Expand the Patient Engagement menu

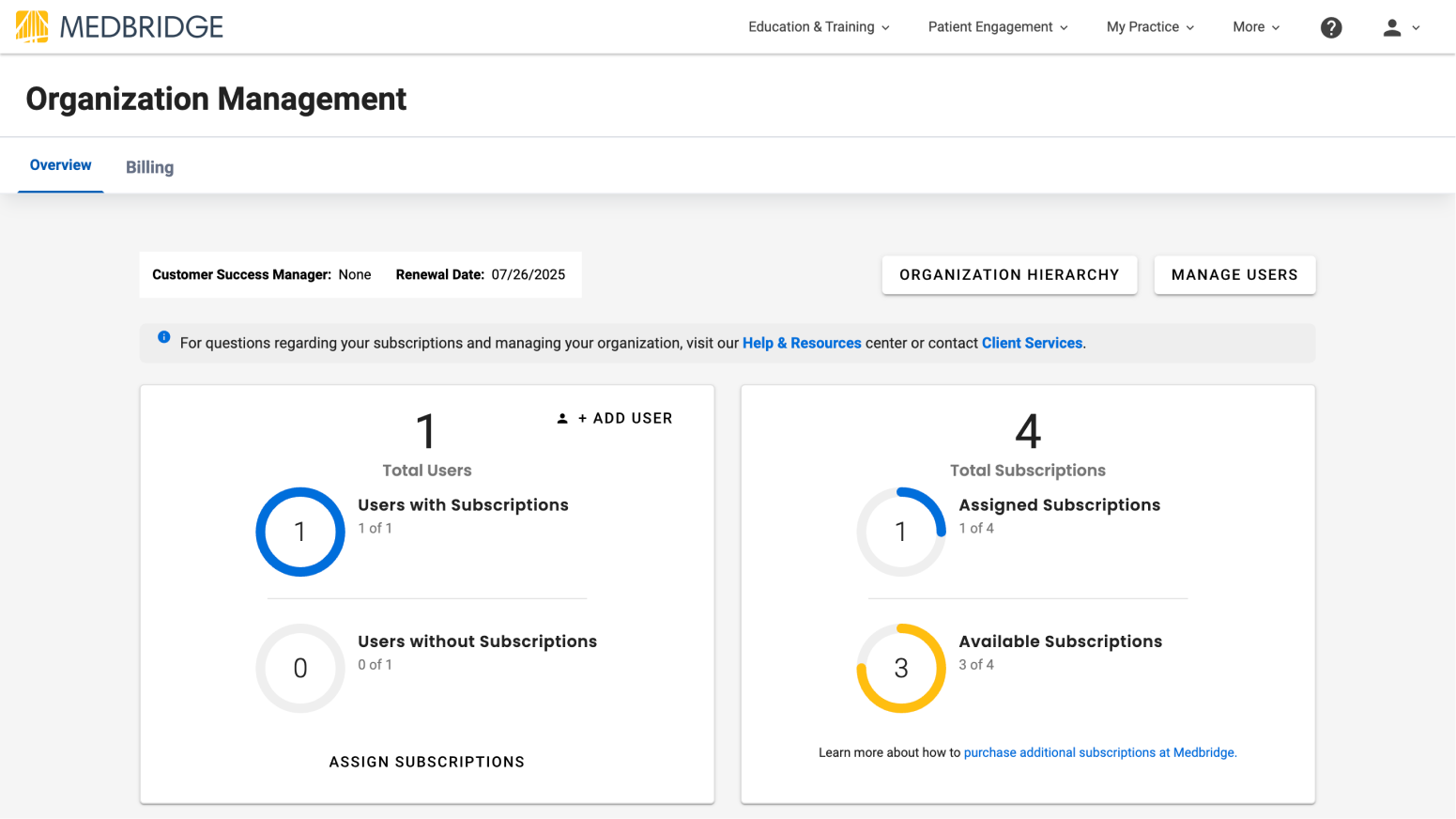pos(998,27)
